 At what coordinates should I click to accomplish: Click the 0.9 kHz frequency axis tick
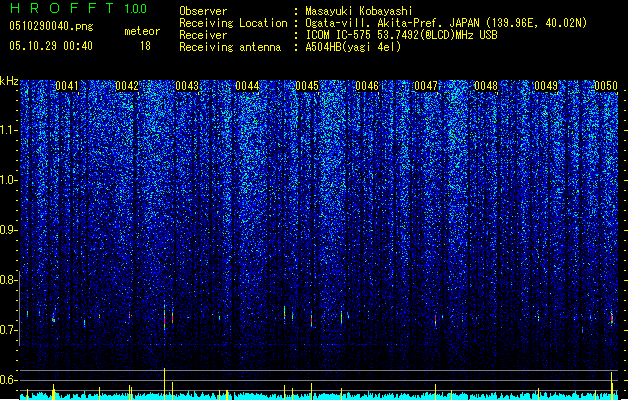point(9,230)
